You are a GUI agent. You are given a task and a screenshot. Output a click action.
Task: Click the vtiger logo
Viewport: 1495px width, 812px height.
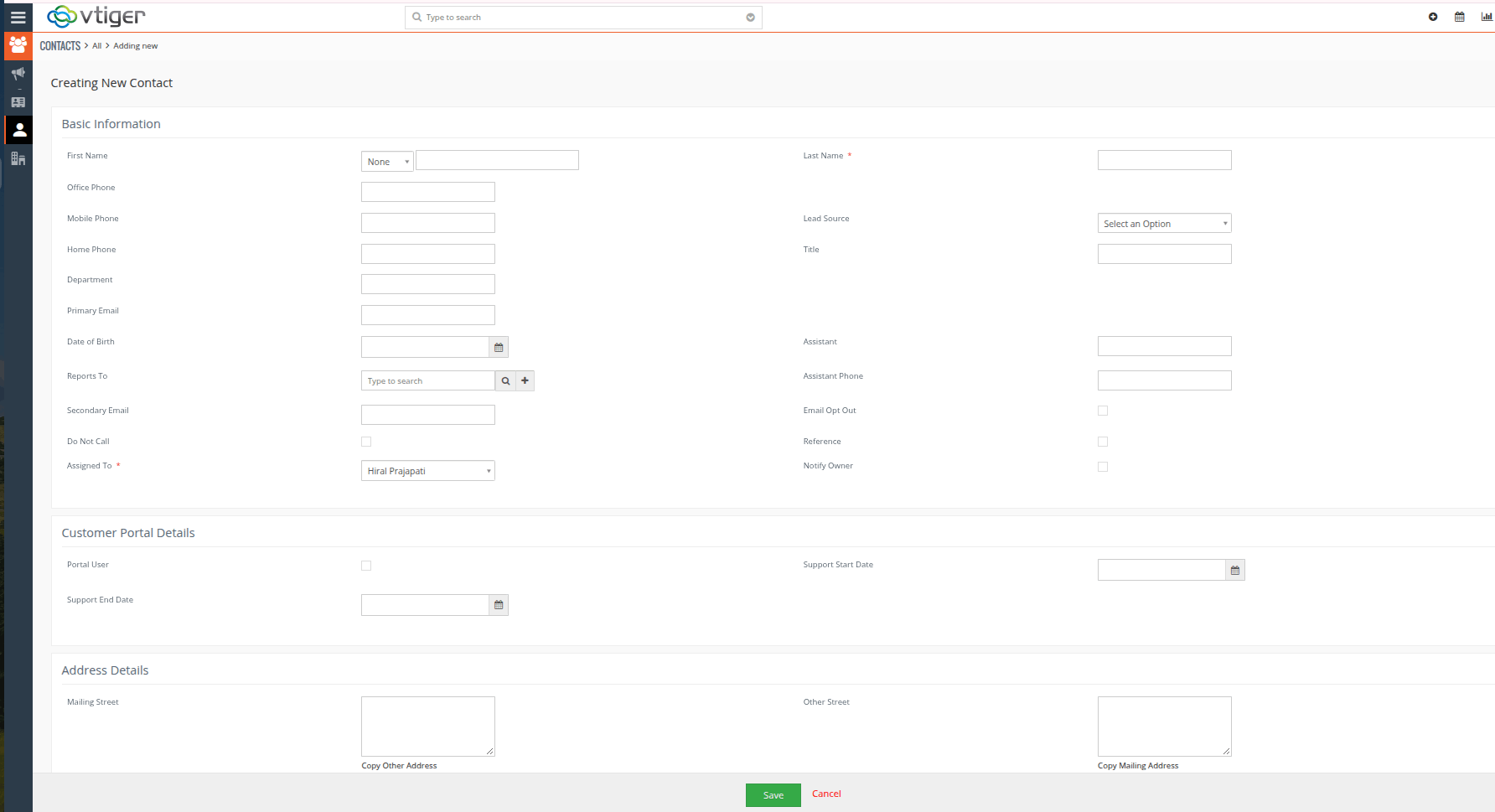[96, 16]
